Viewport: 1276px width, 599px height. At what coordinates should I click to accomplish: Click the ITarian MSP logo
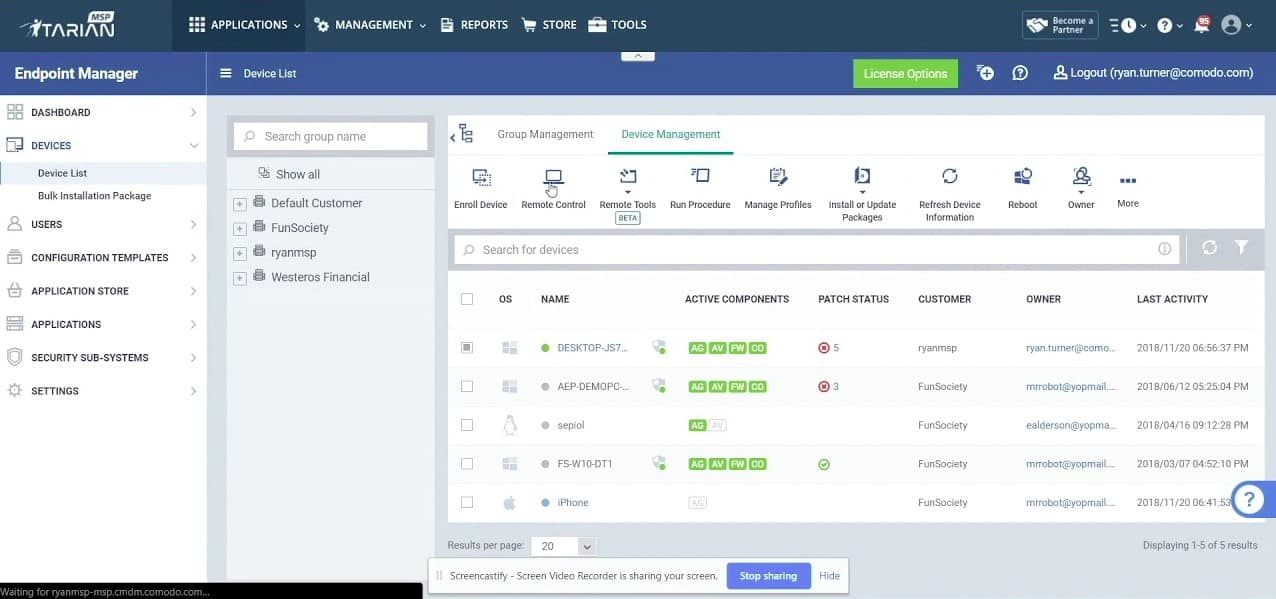pyautogui.click(x=67, y=24)
